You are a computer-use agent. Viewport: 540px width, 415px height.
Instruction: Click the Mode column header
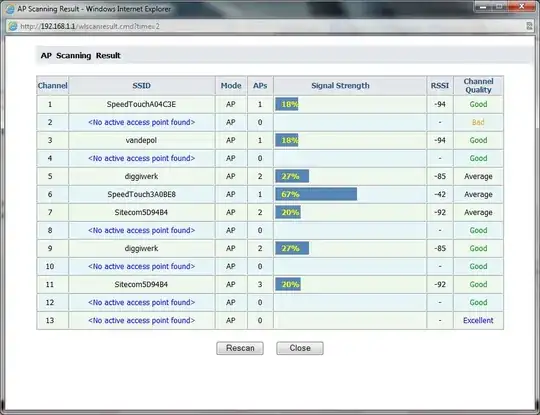(231, 85)
